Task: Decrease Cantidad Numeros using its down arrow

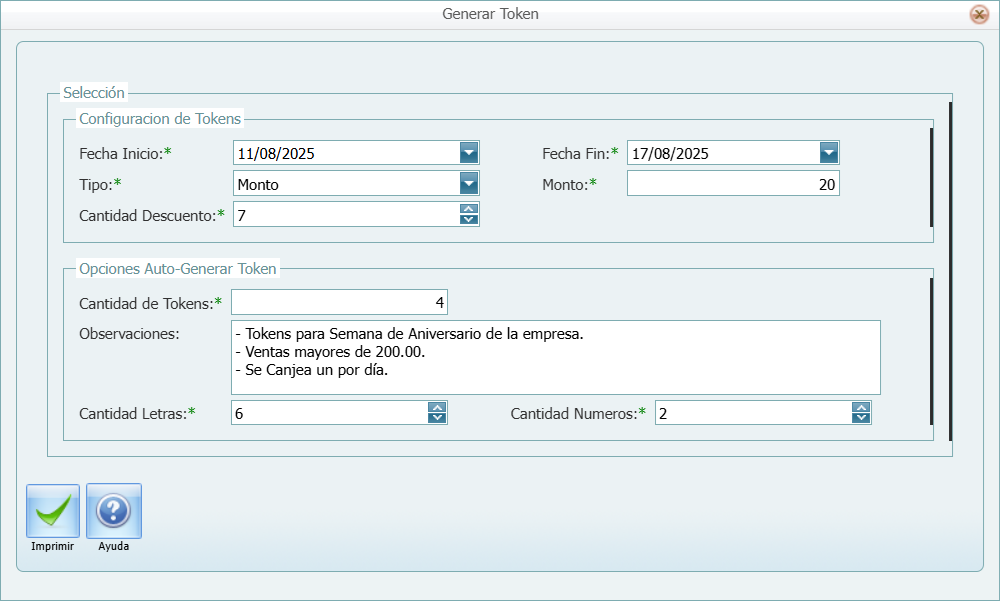Action: coord(861,417)
